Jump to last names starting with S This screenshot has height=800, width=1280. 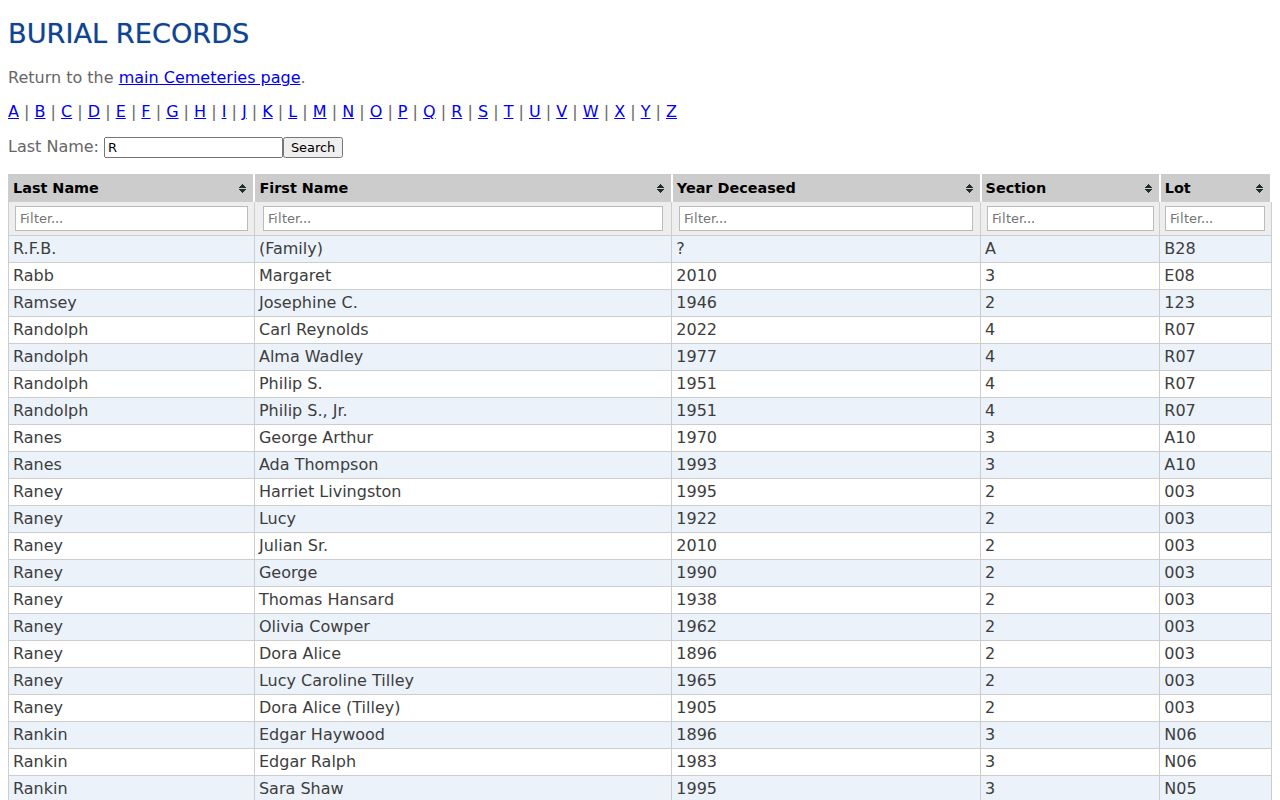point(483,111)
